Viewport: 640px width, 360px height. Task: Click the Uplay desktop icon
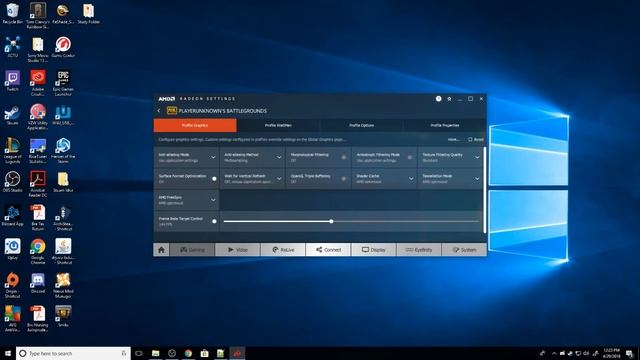(x=12, y=249)
